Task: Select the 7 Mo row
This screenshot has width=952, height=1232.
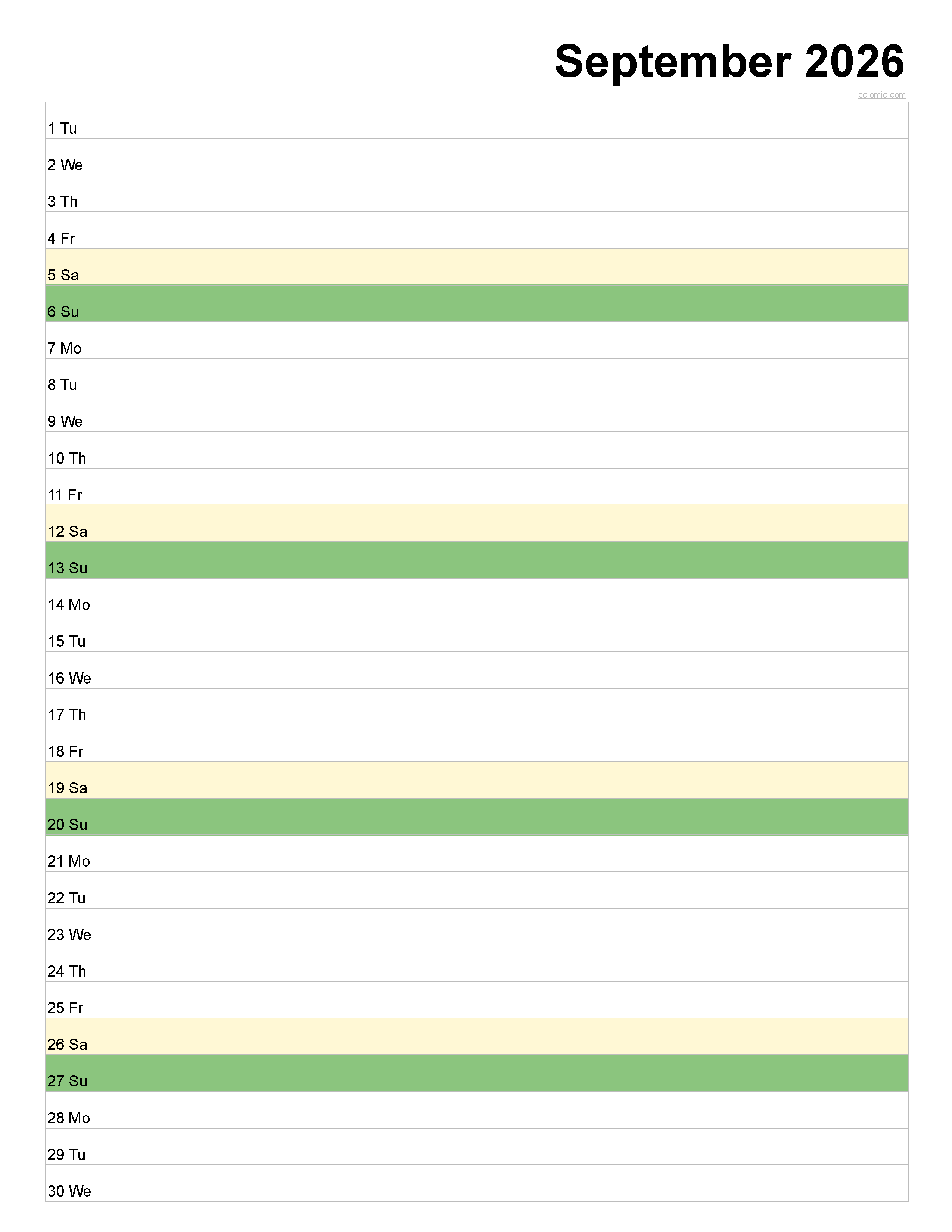Action: 477,340
